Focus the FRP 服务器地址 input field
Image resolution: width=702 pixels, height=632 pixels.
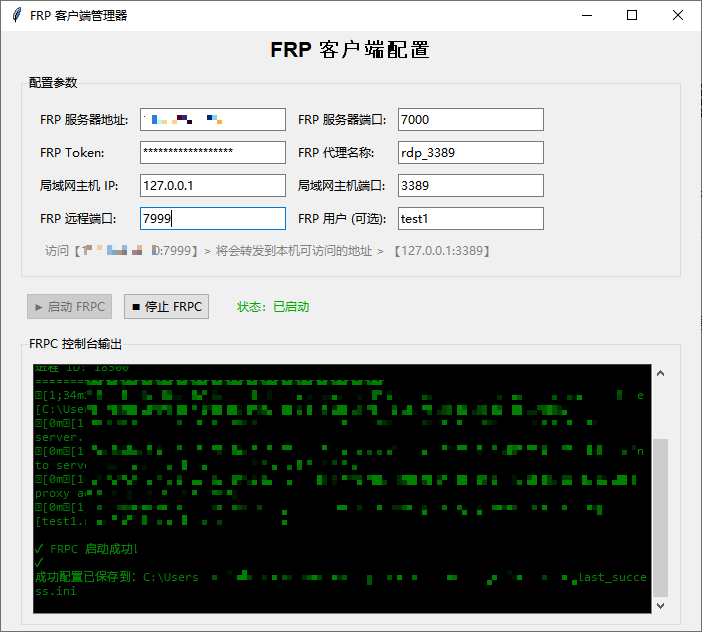(212, 120)
